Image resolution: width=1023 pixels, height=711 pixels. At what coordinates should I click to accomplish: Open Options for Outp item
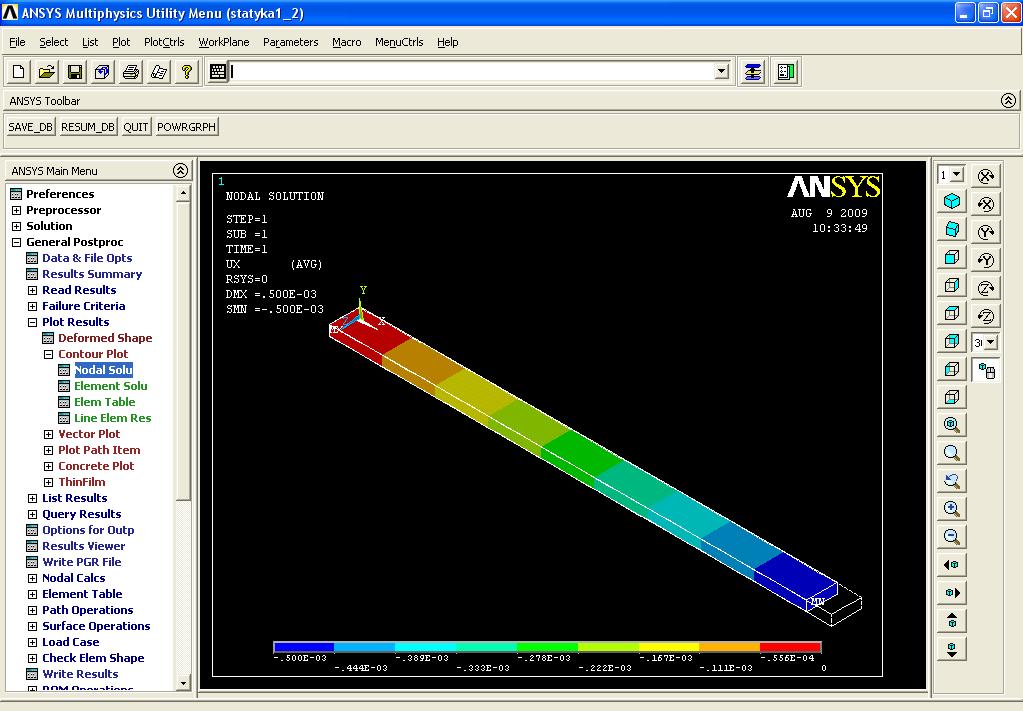tap(88, 530)
